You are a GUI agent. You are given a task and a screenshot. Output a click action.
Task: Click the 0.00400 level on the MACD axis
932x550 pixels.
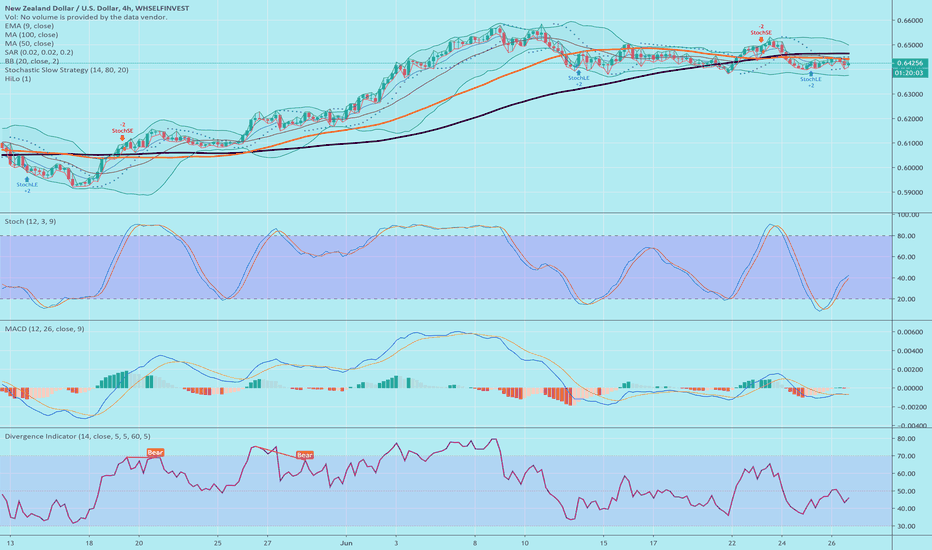[x=910, y=351]
